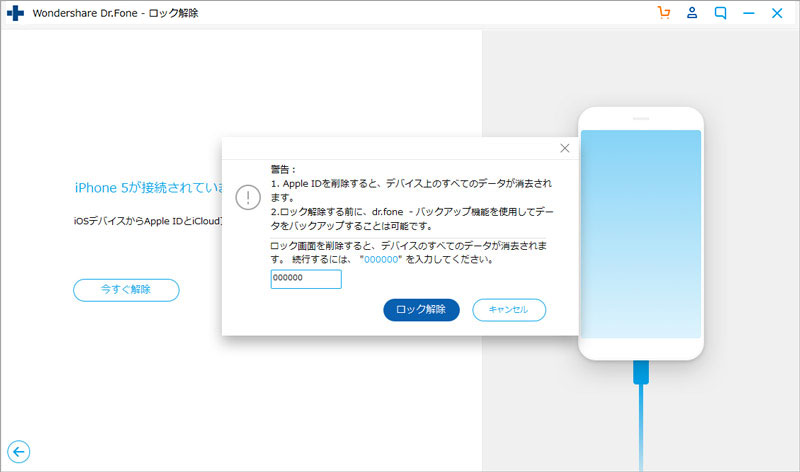Close the warning dialog with X

pyautogui.click(x=565, y=148)
